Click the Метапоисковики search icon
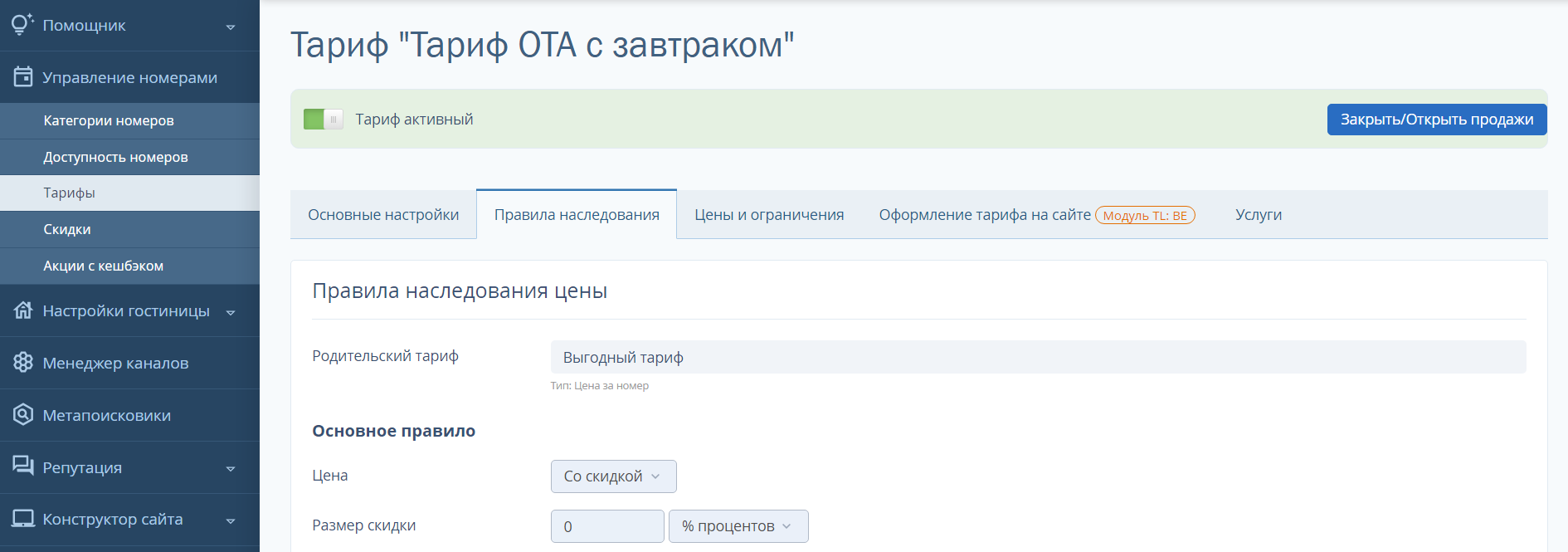 tap(23, 415)
